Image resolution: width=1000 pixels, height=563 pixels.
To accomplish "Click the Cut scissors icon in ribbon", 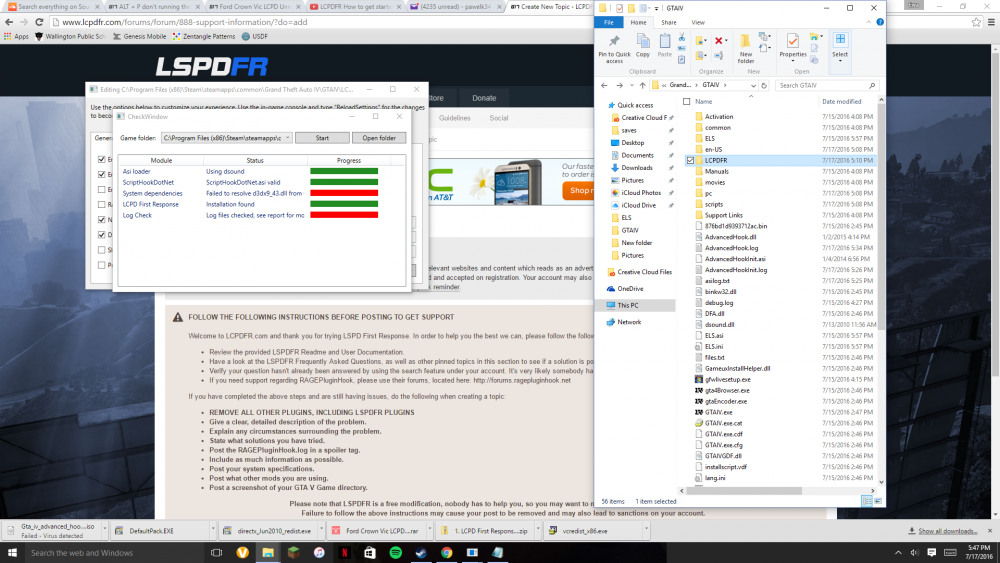I will coord(681,38).
